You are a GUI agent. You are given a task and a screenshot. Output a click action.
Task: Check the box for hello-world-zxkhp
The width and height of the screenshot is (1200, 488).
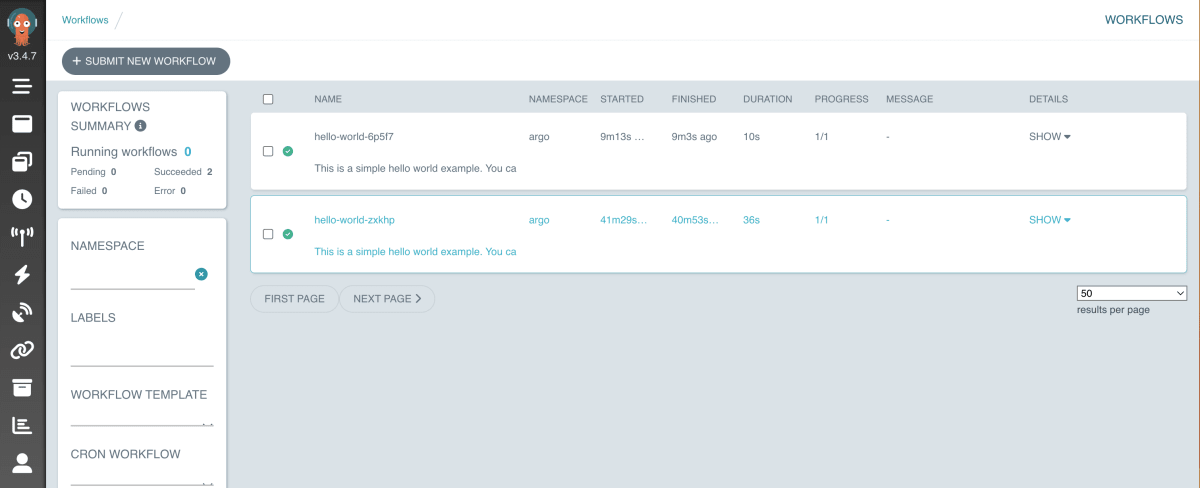[x=267, y=234]
